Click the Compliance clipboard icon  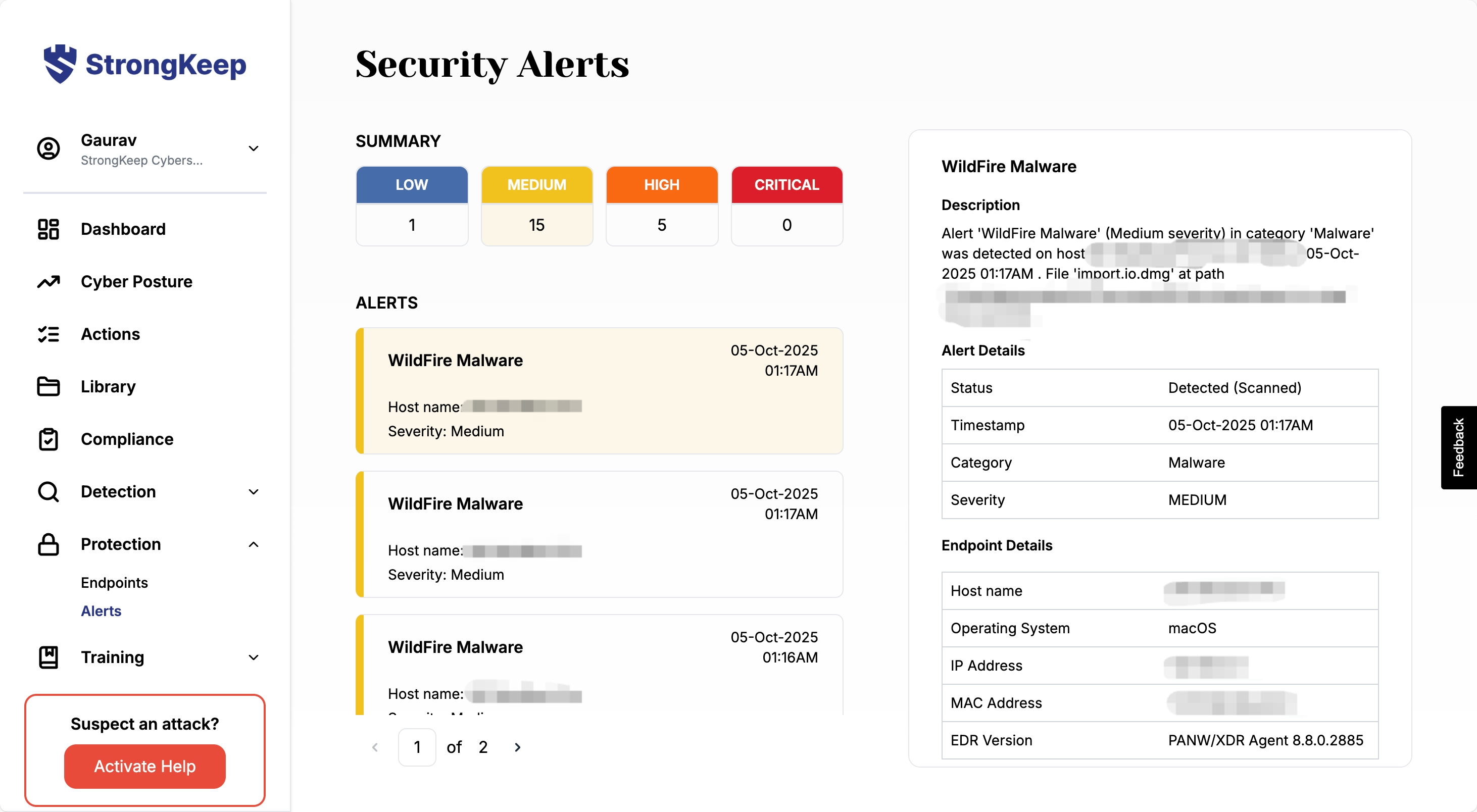pyautogui.click(x=48, y=439)
